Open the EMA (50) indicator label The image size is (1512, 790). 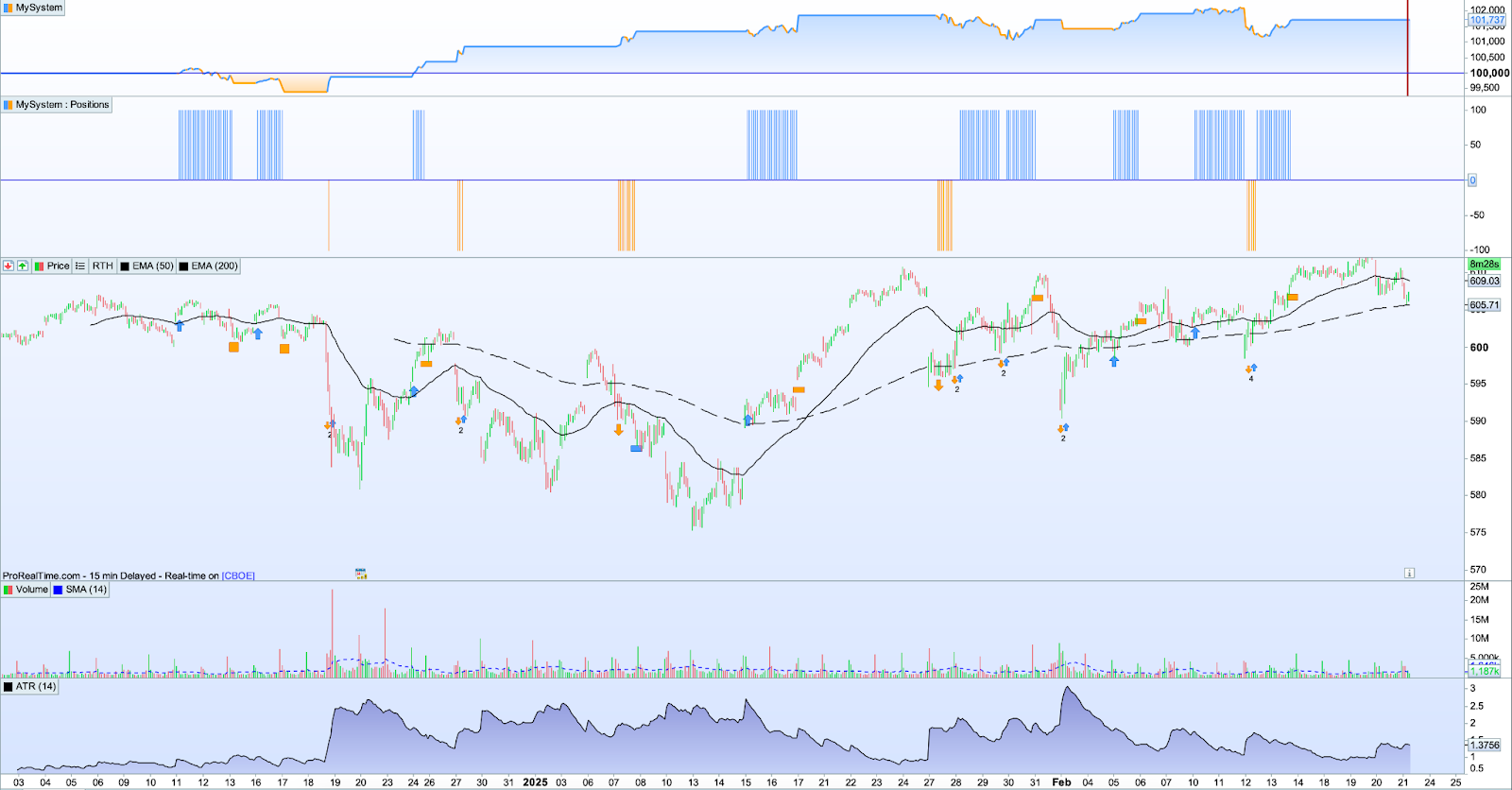(152, 266)
